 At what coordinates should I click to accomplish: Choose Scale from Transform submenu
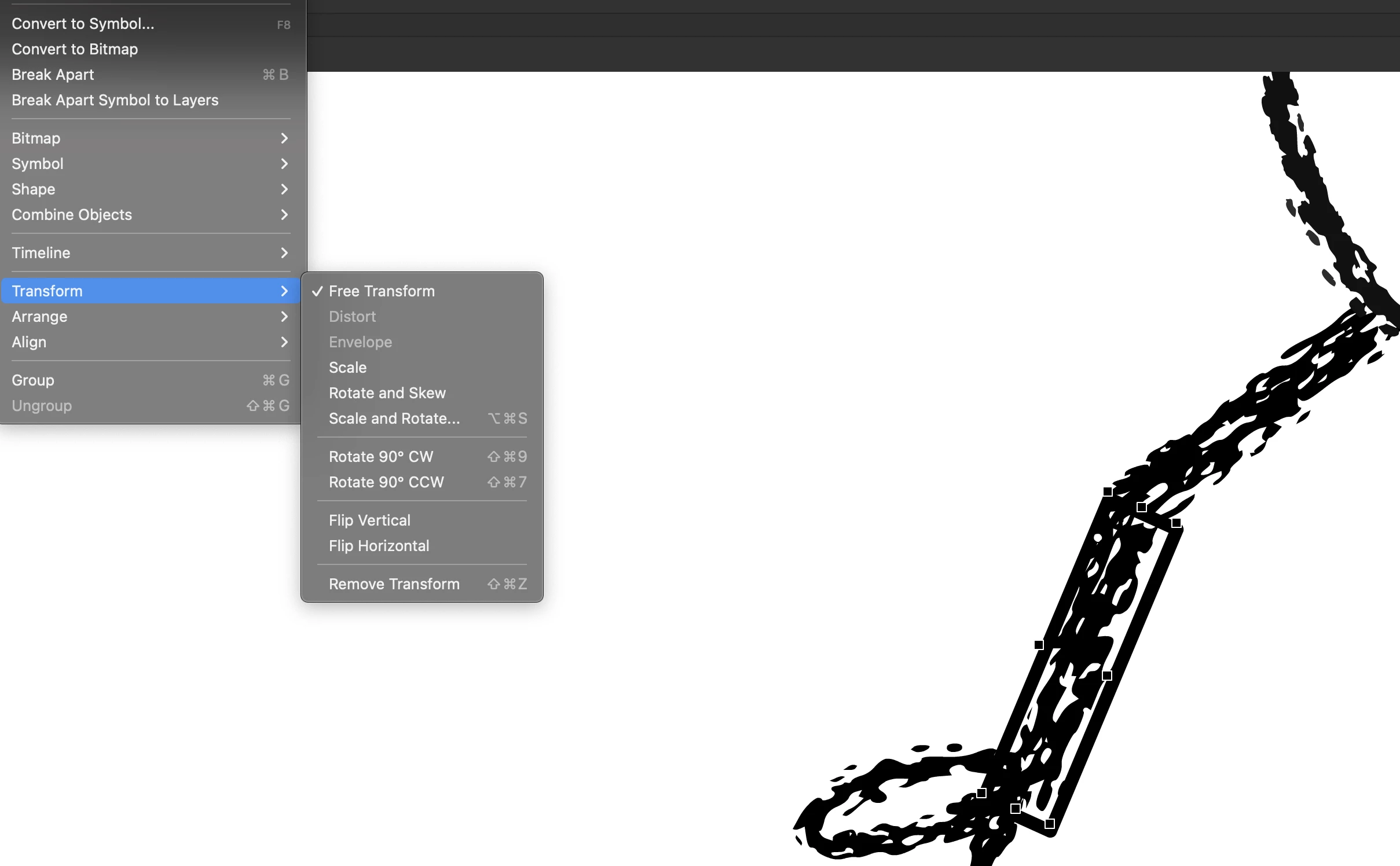coord(347,368)
